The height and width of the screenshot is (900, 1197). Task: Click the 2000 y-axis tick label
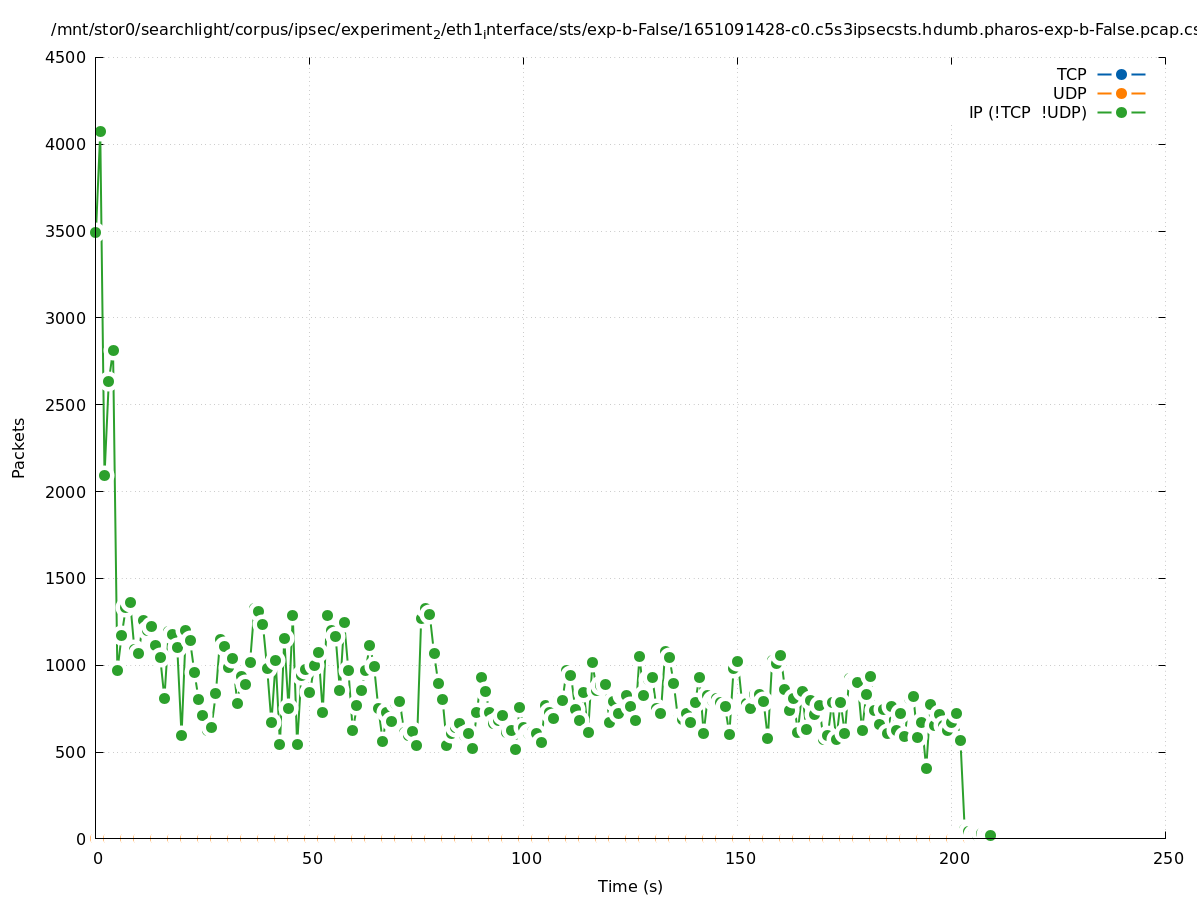[x=66, y=492]
